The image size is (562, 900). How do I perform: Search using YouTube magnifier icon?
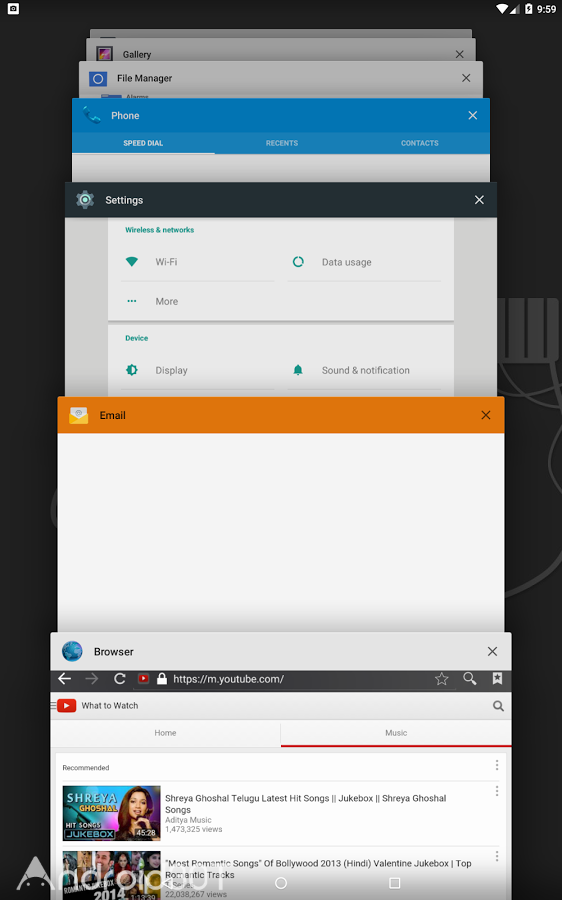[x=498, y=706]
